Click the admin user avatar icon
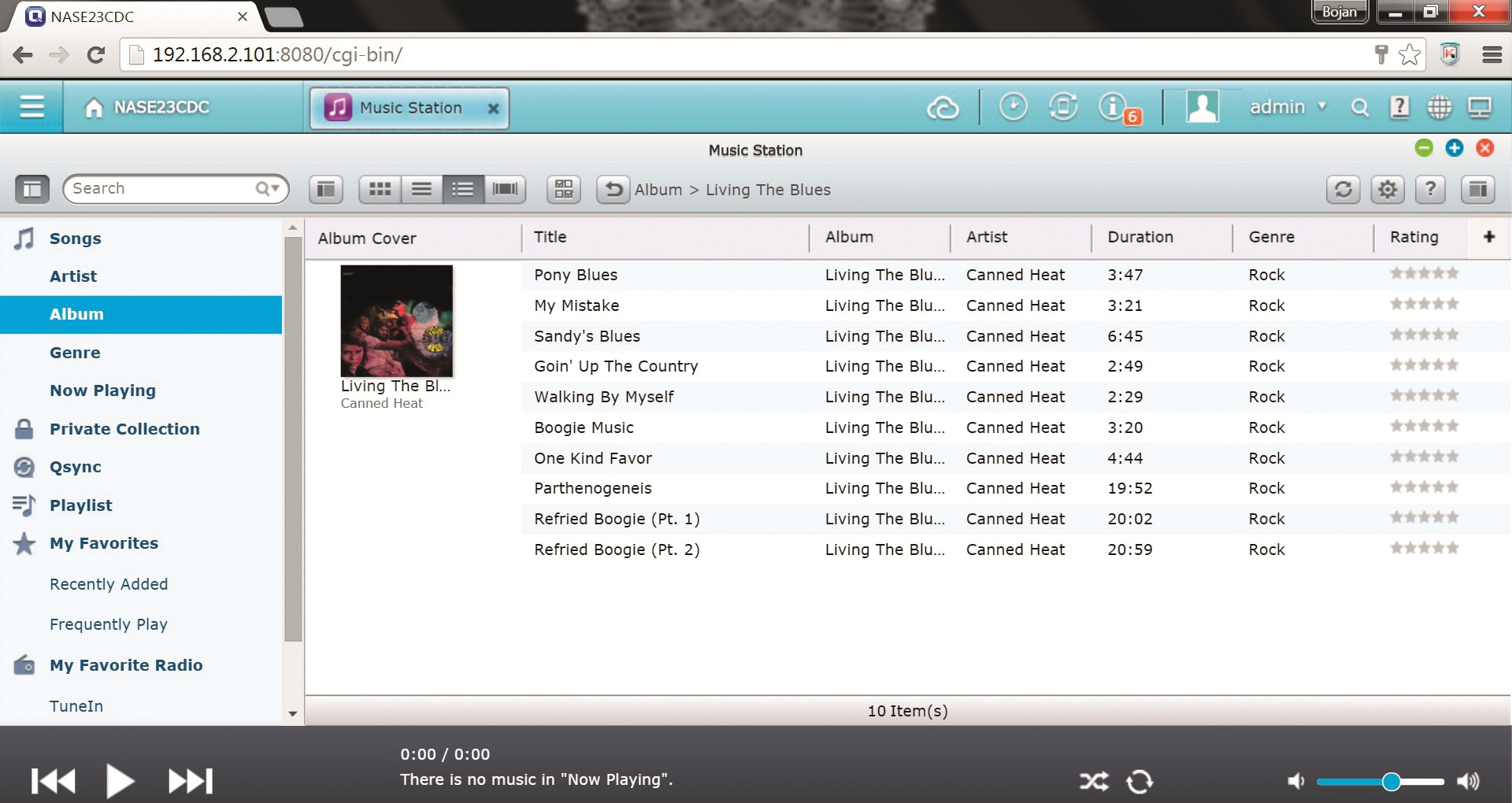Viewport: 1512px width, 803px height. pos(1203,106)
